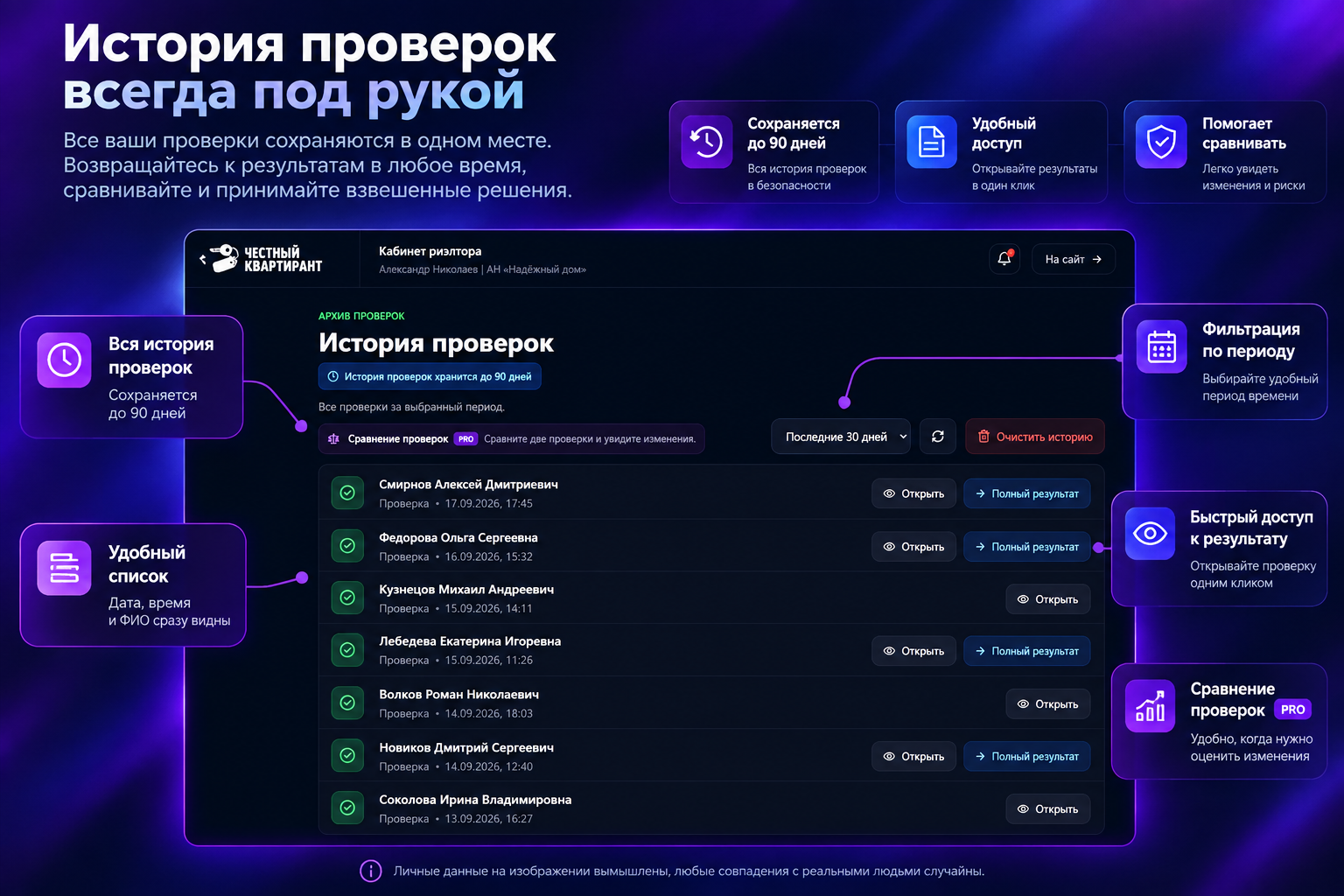Click the history clock icon in the Сохраняется до 90 дней card
1344x896 pixels.
click(x=707, y=142)
